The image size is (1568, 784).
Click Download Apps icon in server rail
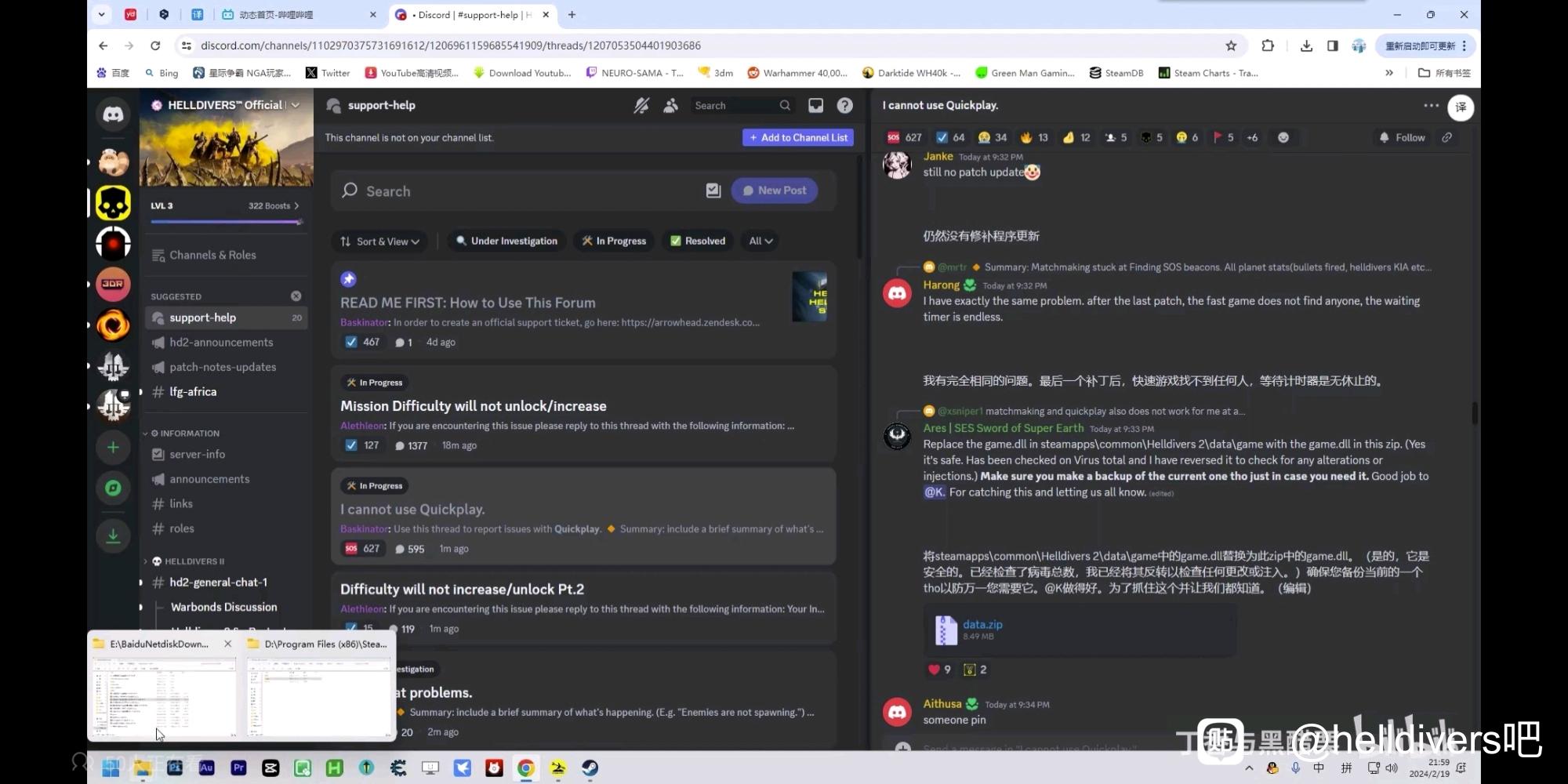[113, 536]
